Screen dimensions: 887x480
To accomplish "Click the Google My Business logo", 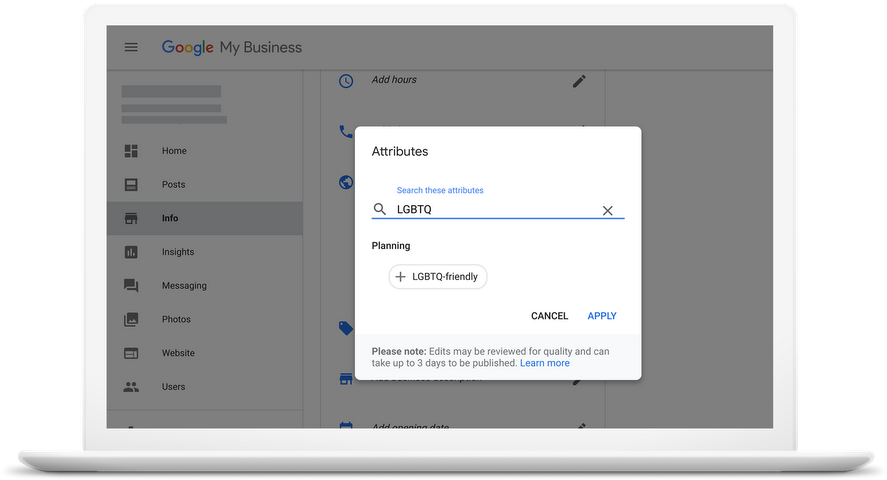I will pos(231,47).
